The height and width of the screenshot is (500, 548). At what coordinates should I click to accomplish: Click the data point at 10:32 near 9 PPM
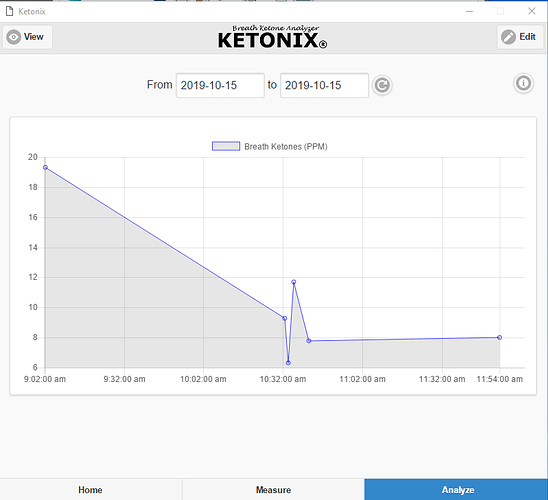click(x=284, y=318)
